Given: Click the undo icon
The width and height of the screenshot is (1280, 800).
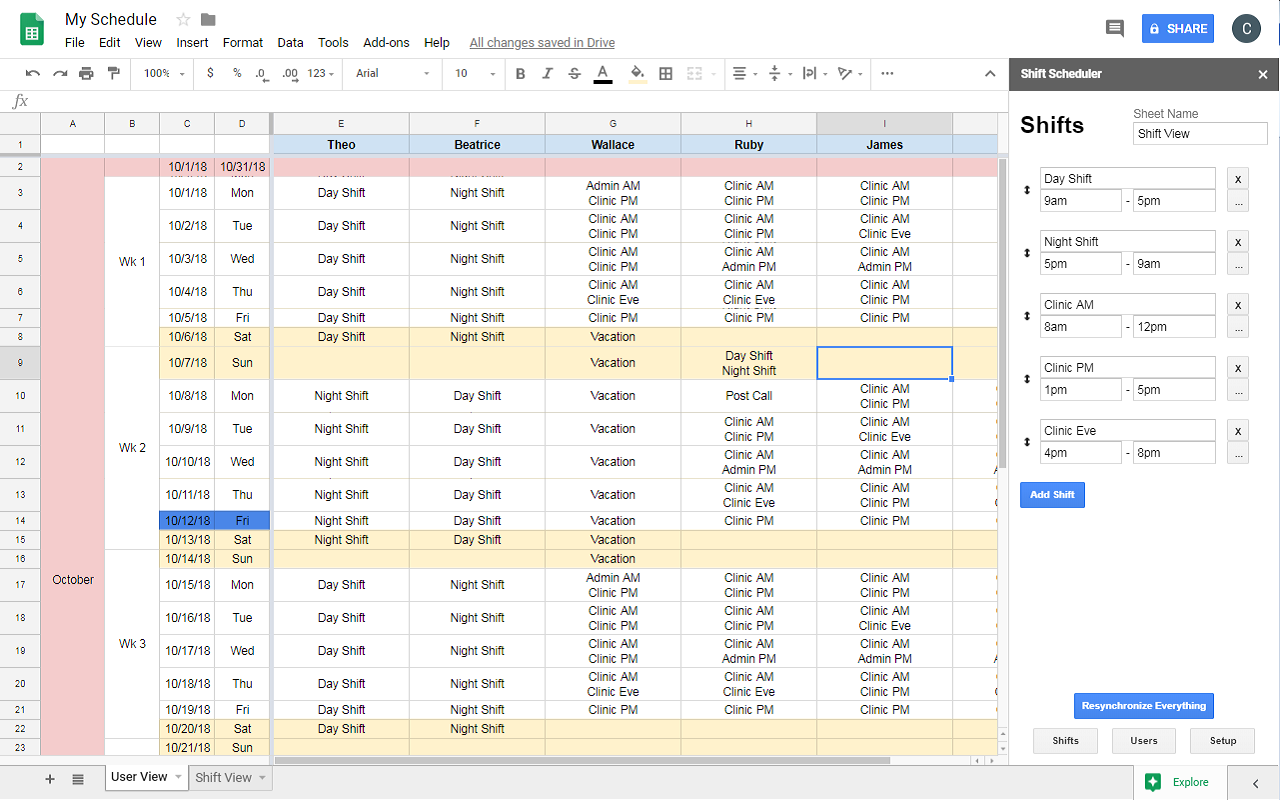Looking at the screenshot, I should tap(33, 73).
